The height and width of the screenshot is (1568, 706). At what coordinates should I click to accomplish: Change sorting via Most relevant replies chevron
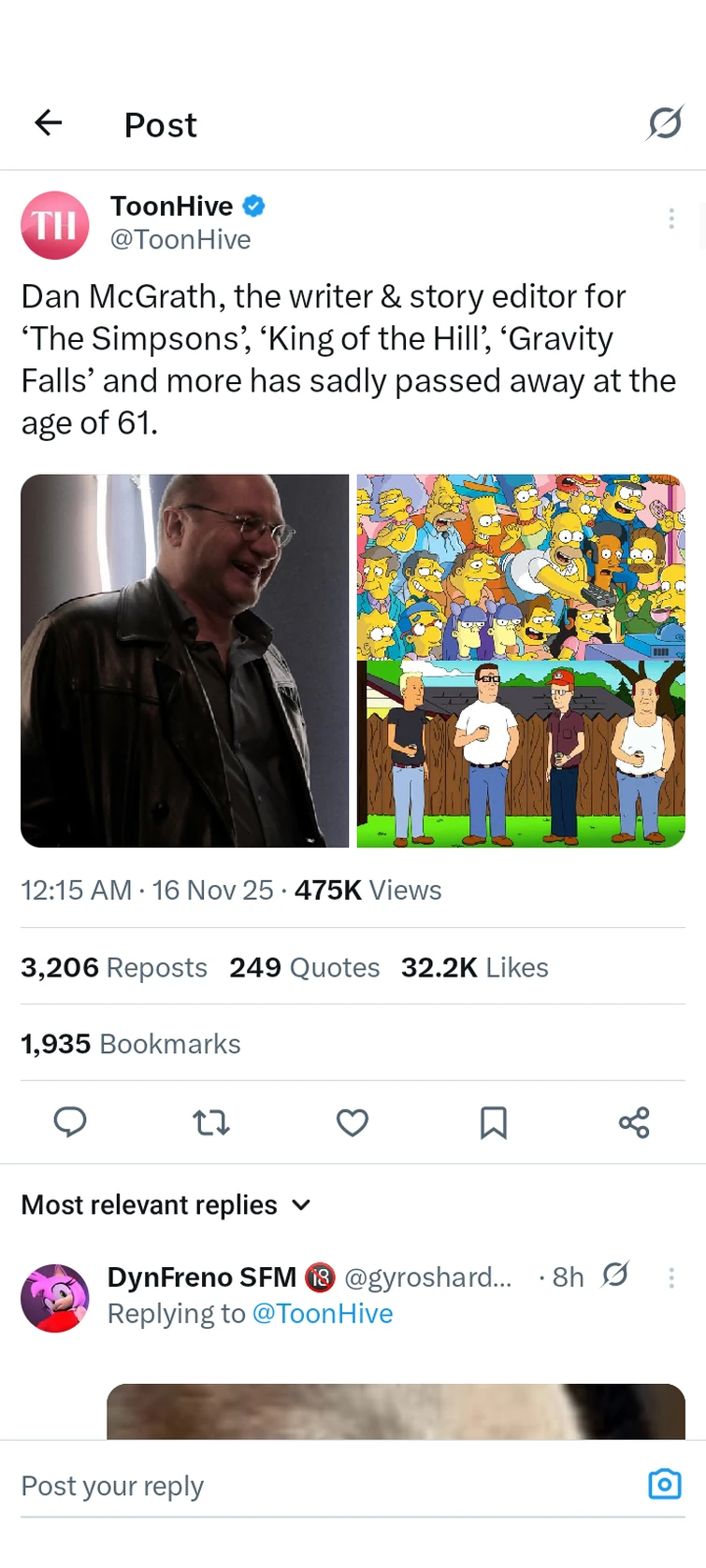coord(301,1205)
